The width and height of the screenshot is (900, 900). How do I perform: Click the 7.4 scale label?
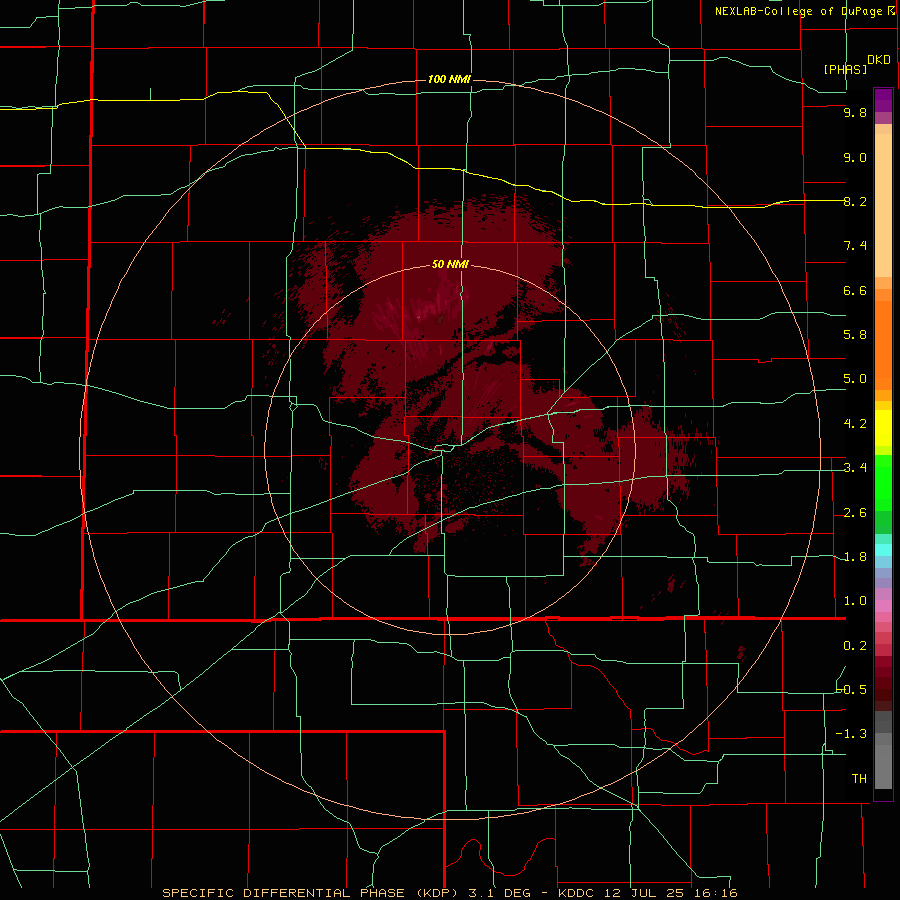coord(855,246)
